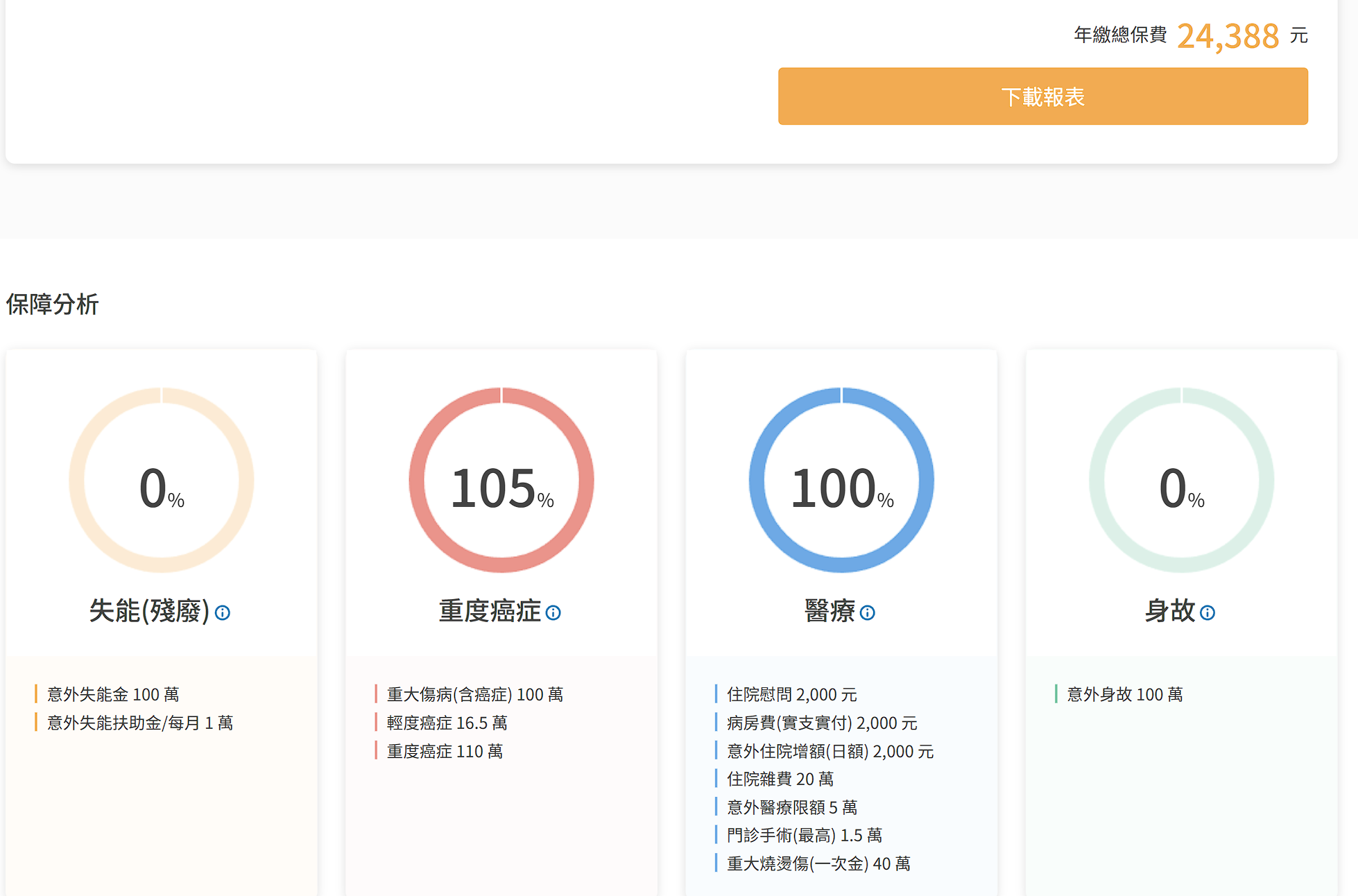Click the 0% disability donut chart
This screenshot has width=1358, height=896.
[x=162, y=480]
